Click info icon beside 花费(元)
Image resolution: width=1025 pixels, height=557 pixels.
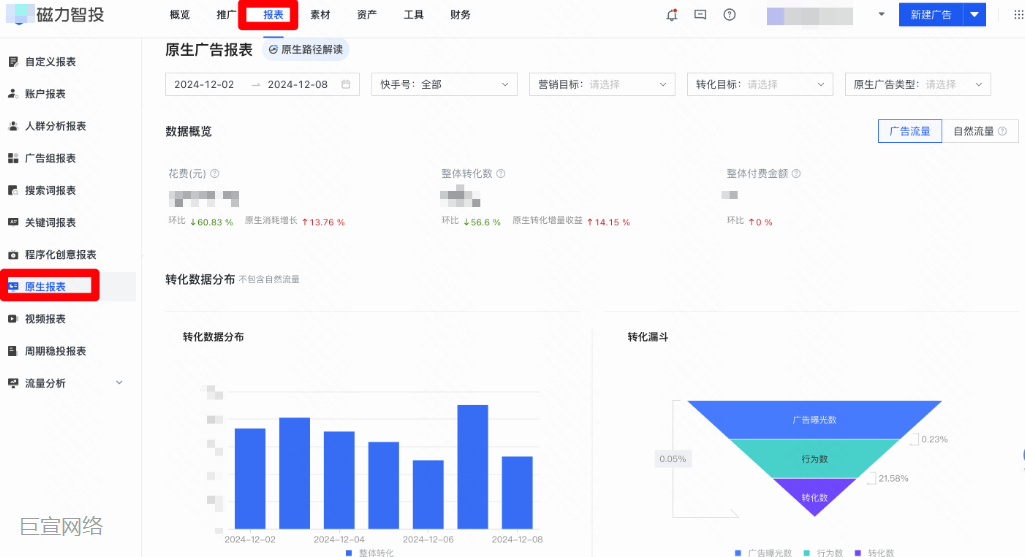[x=214, y=173]
